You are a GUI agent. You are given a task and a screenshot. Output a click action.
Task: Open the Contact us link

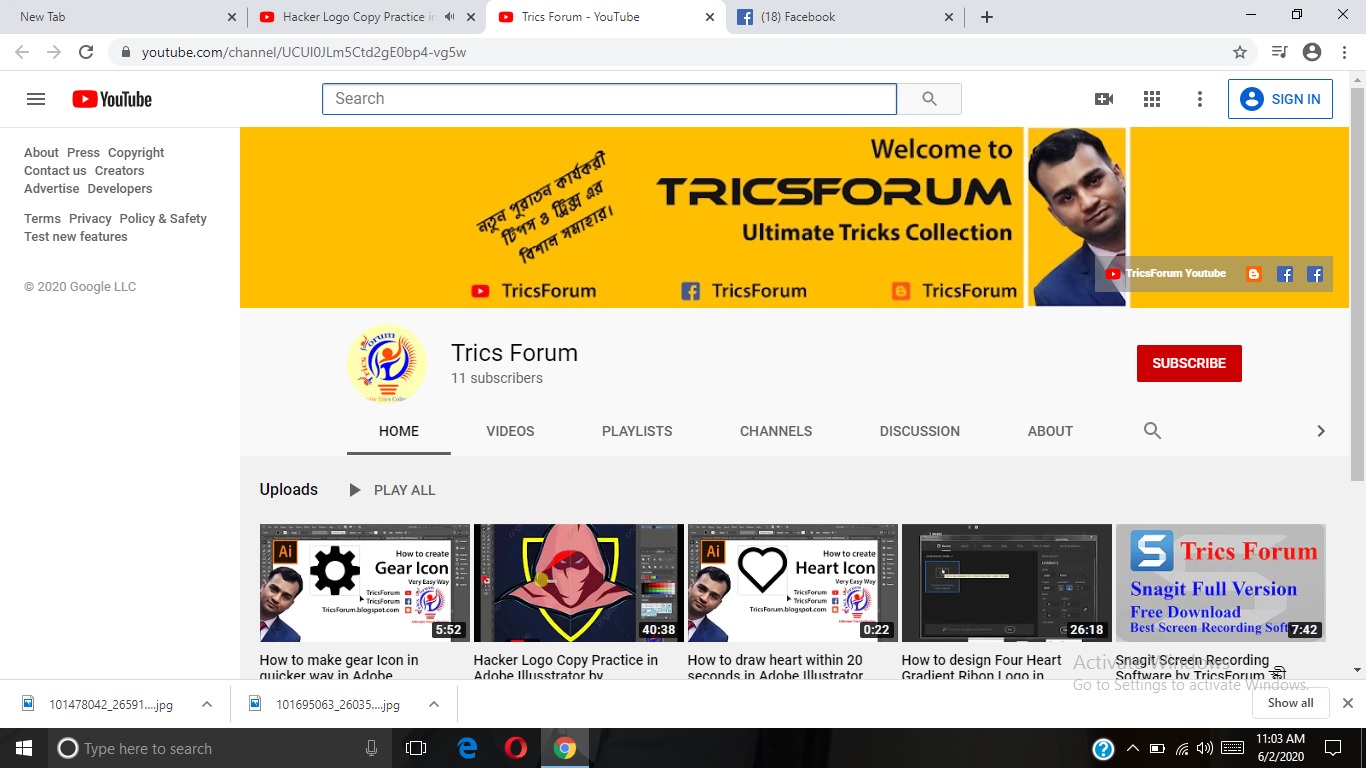[55, 171]
